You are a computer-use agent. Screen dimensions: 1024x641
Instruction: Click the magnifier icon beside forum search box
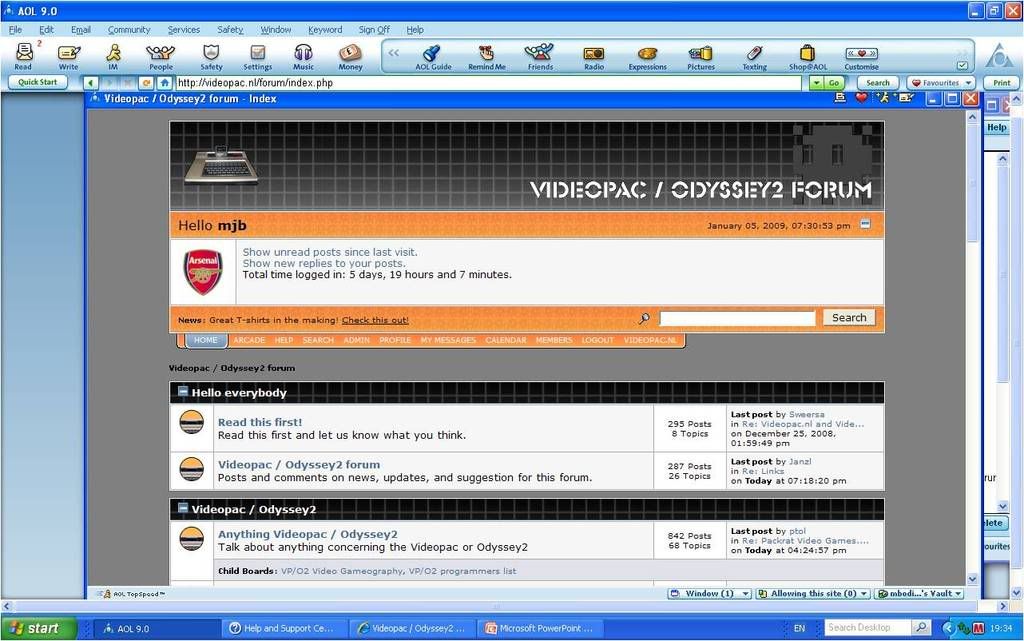click(x=644, y=319)
